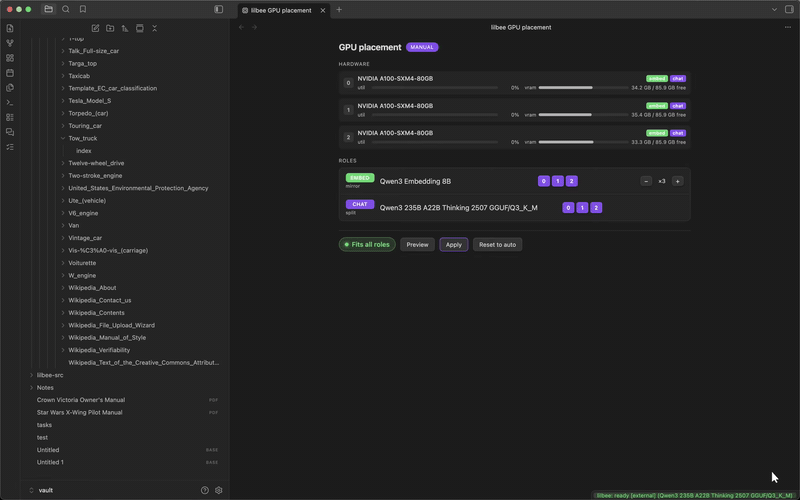This screenshot has width=800, height=500.
Task: Click the embed tag on GPU 1
Action: 657,106
